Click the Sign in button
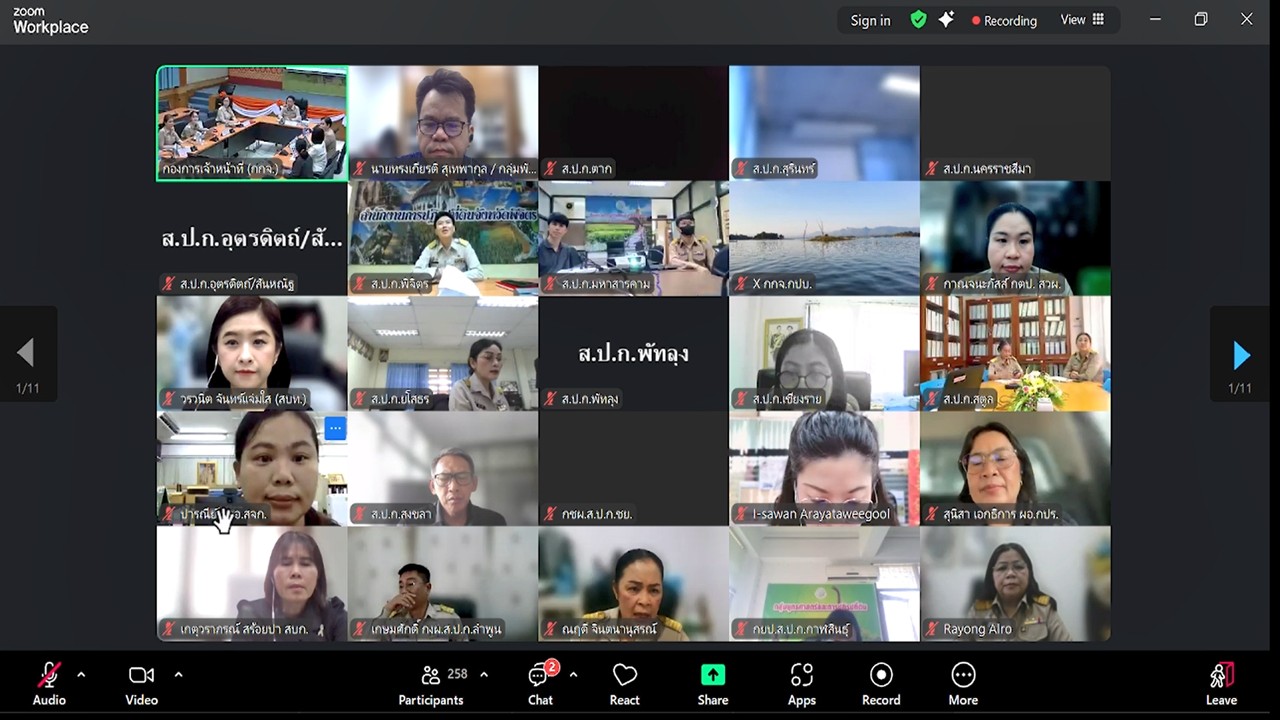The image size is (1280, 720). click(x=869, y=20)
